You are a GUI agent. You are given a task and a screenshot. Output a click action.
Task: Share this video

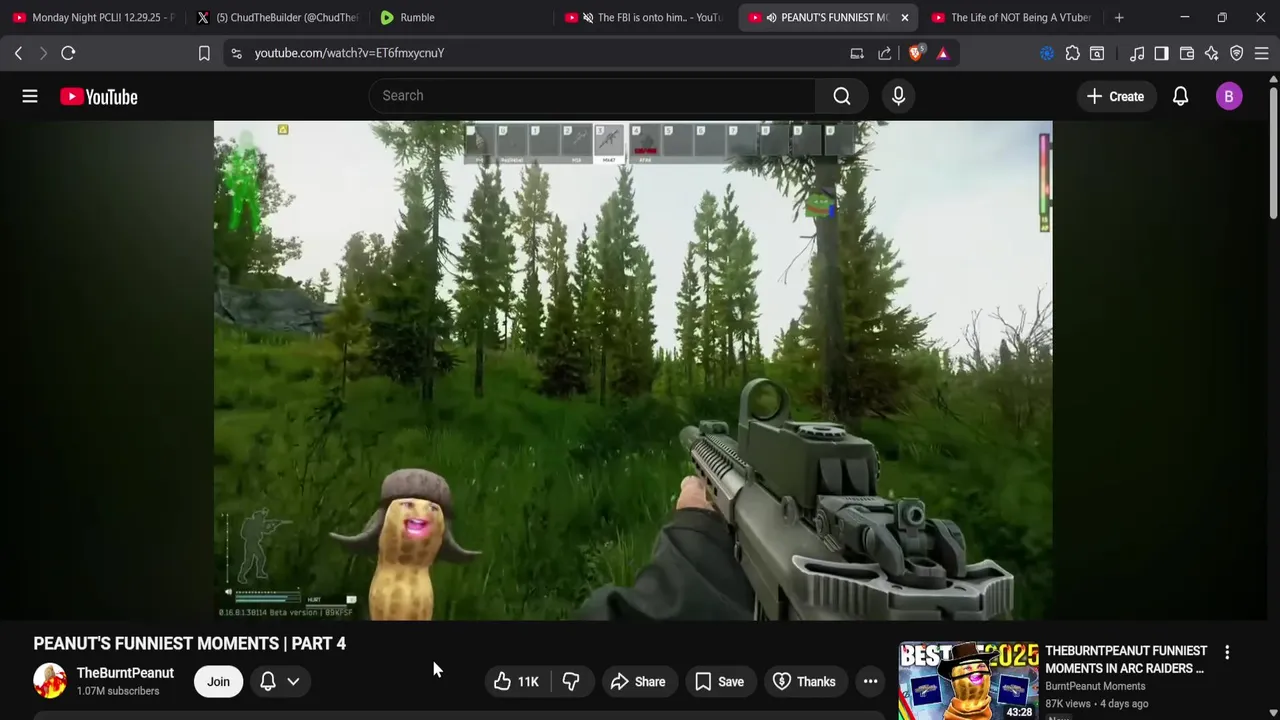coord(638,681)
